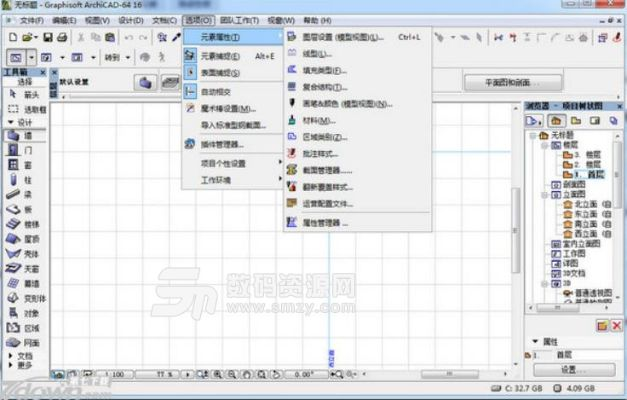This screenshot has height=400, width=627.
Task: Click the Print toolbar icon
Action: click(62, 37)
